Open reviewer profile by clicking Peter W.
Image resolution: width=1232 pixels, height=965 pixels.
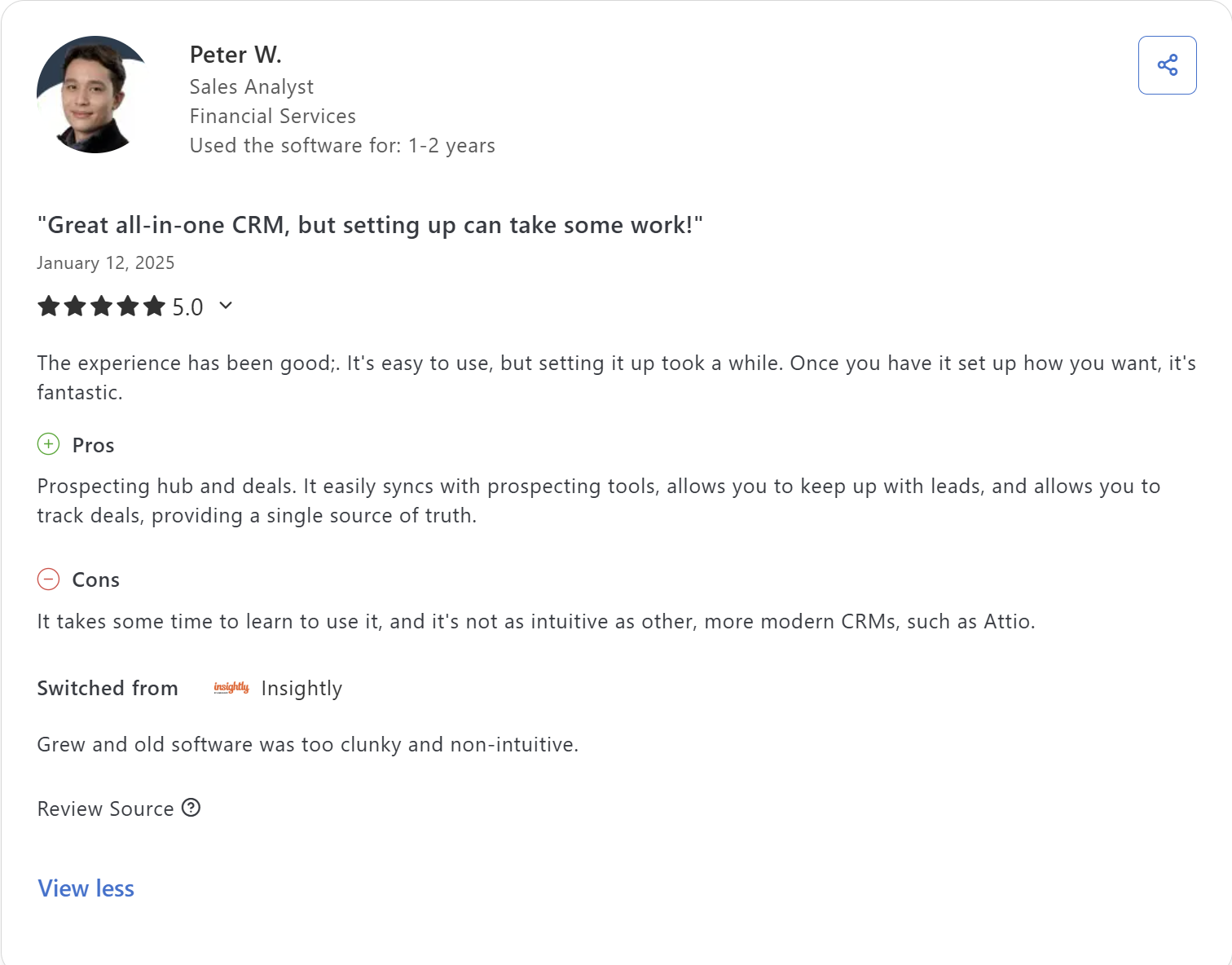coord(235,54)
